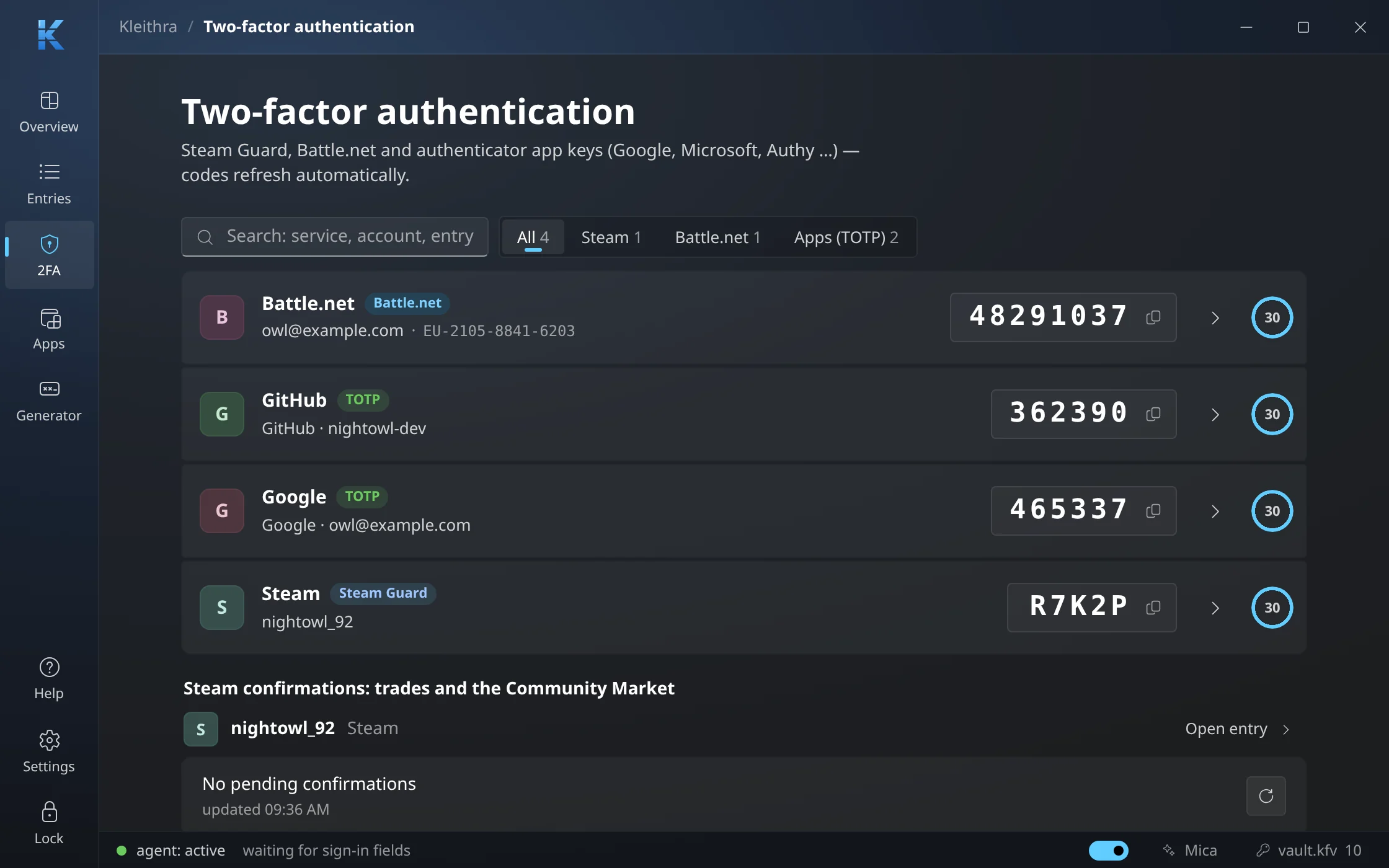Refresh pending Steam confirmations

[1266, 795]
